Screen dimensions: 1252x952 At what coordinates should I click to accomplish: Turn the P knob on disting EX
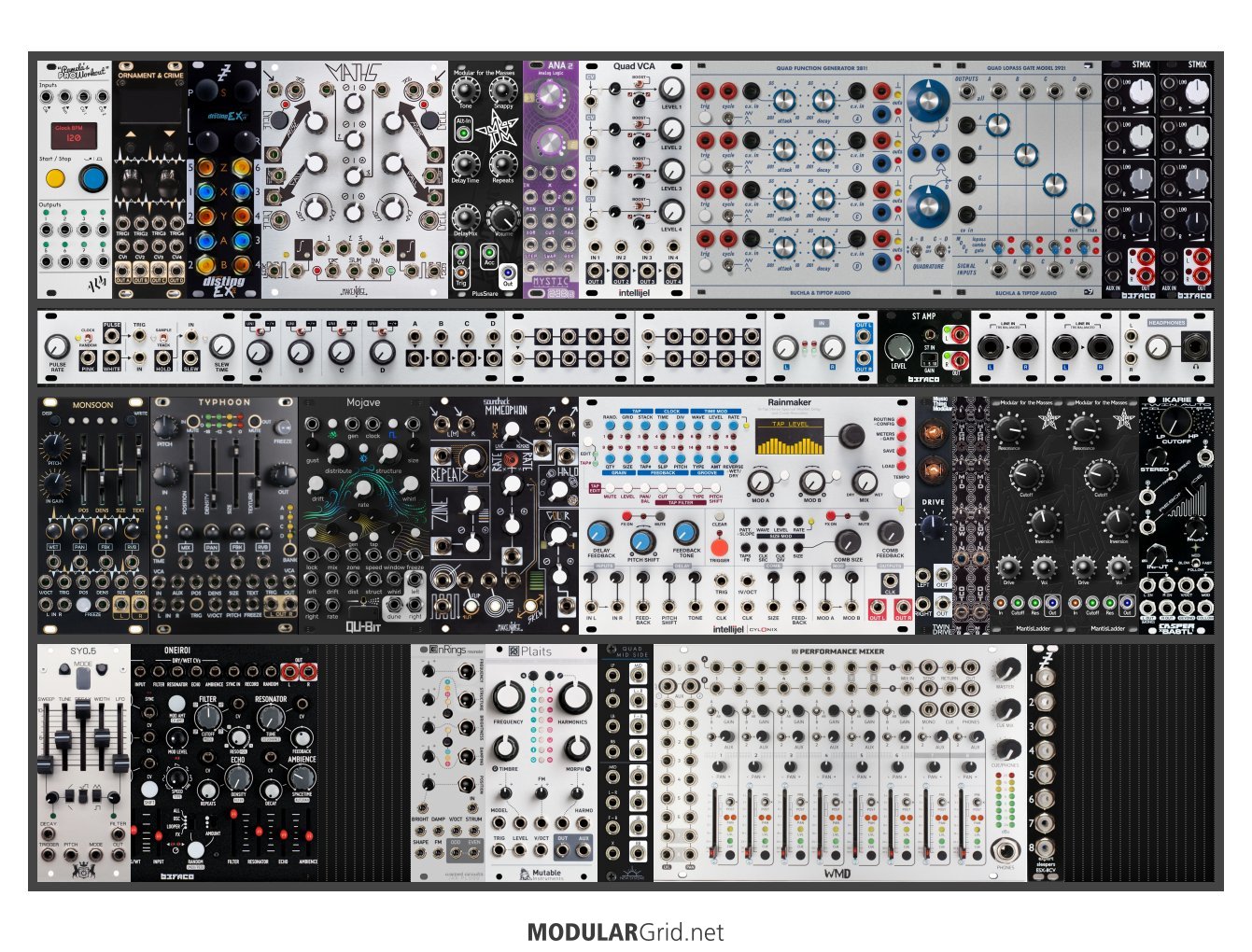pos(205,91)
